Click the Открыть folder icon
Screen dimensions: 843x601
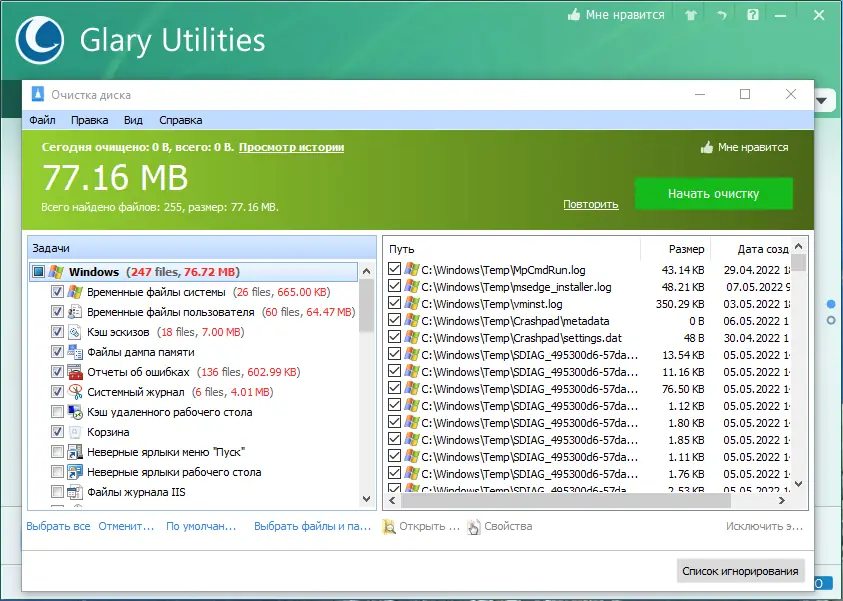[389, 527]
